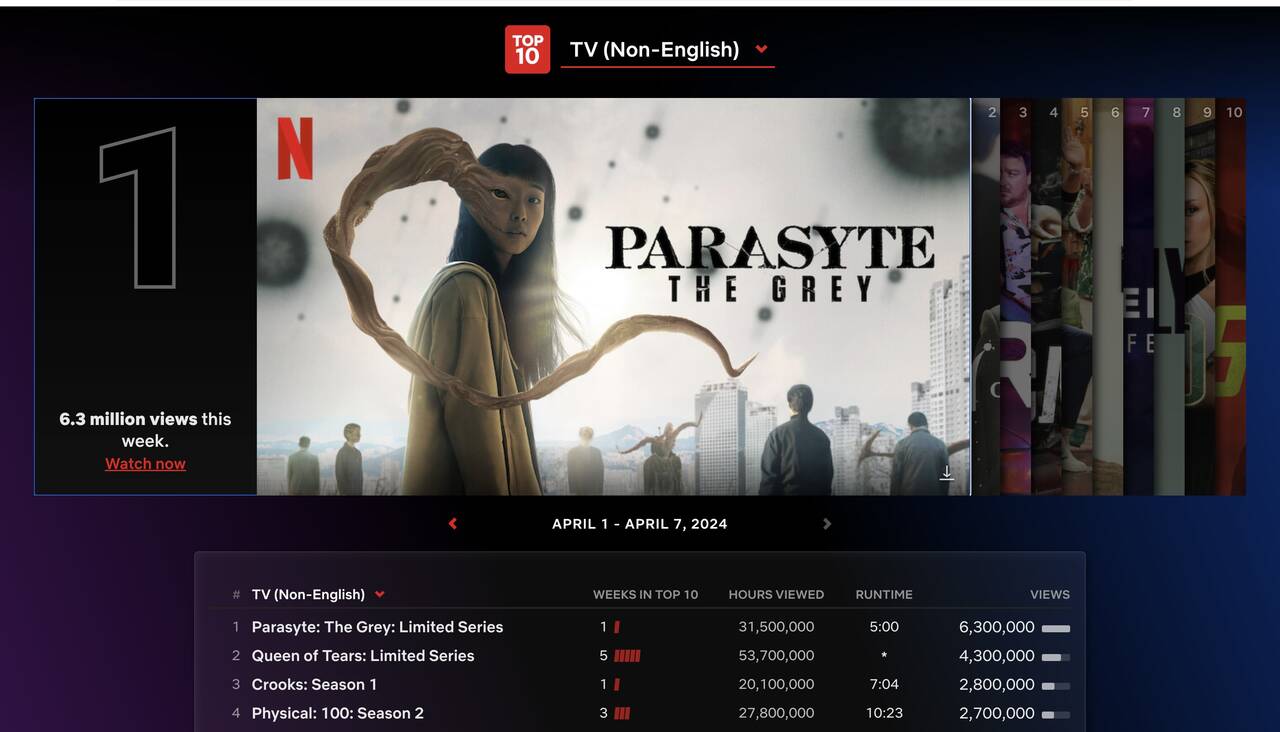Click the 5:00 runtime for Parasyte
Screen dimensions: 1280x732
pyautogui.click(x=884, y=627)
